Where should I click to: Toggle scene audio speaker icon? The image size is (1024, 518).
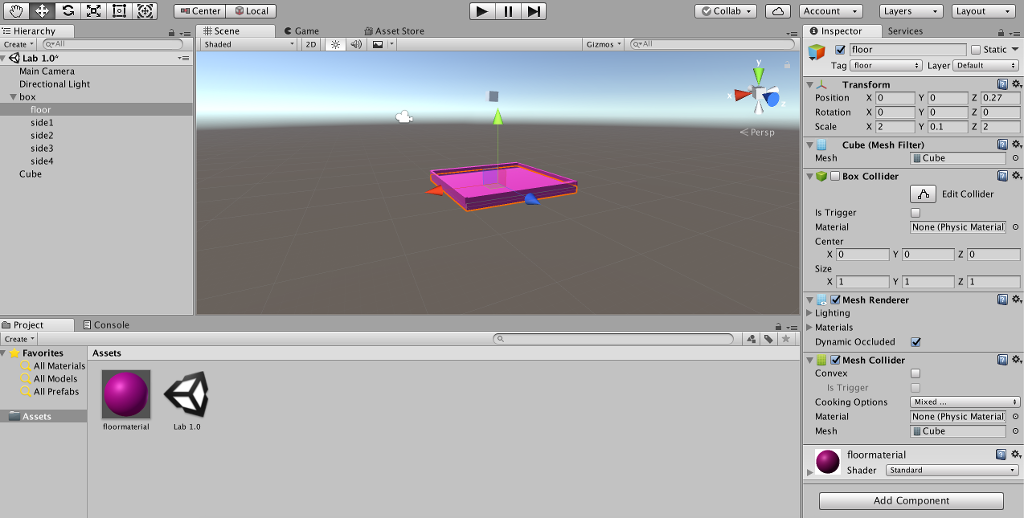pyautogui.click(x=356, y=44)
